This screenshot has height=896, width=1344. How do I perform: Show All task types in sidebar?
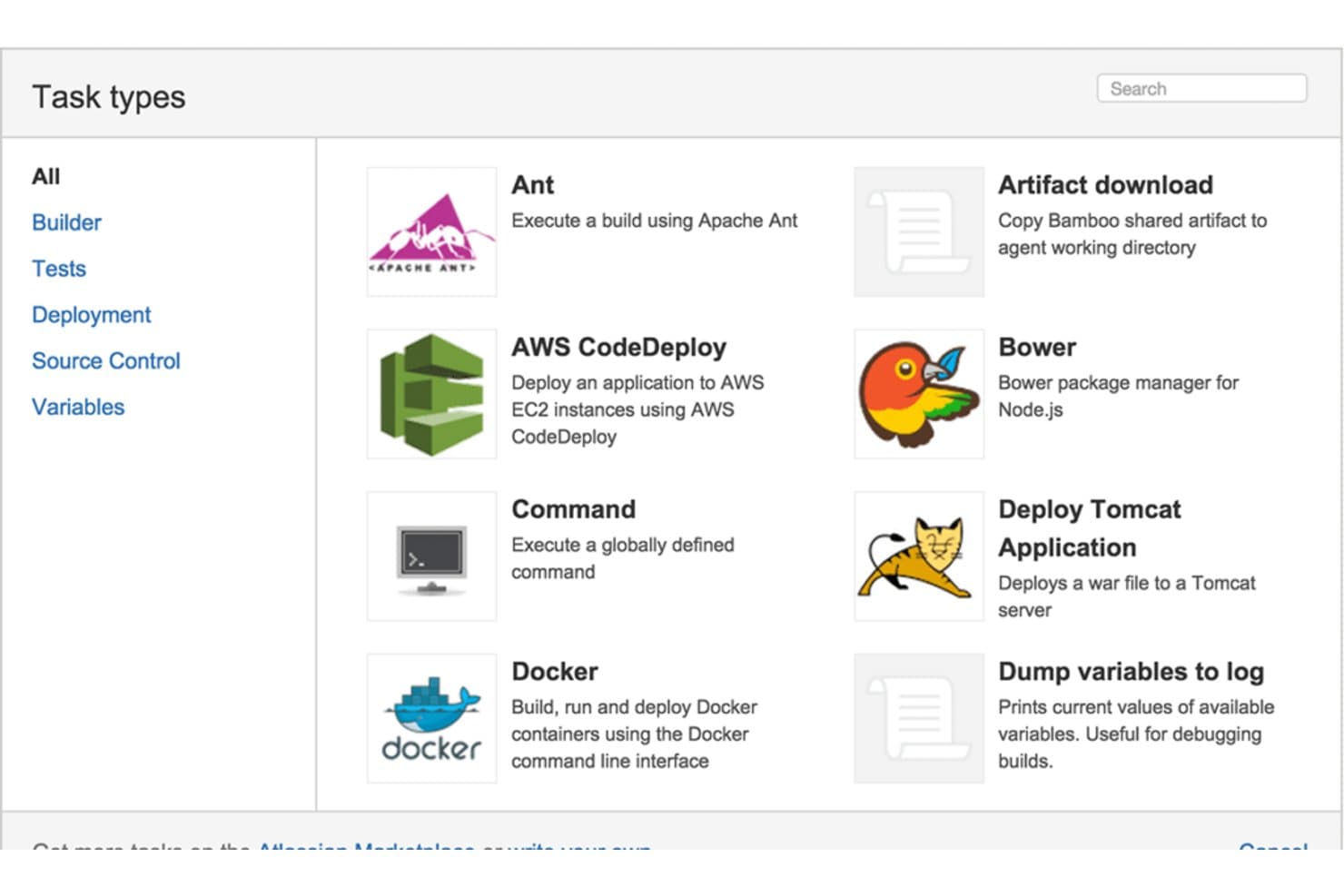coord(46,176)
